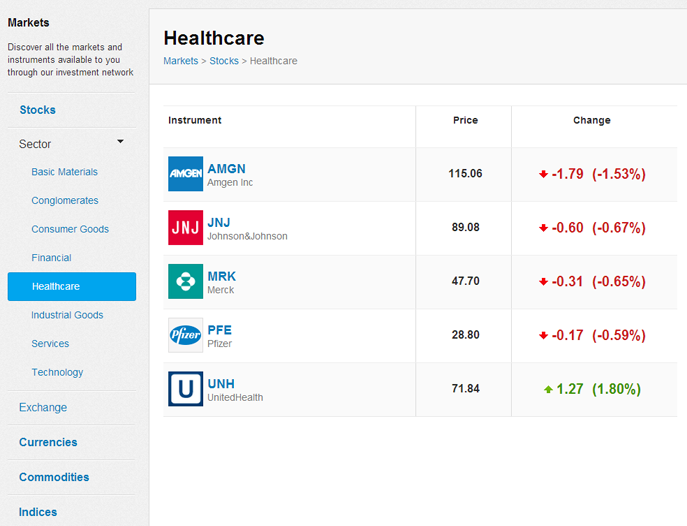Open the Stocks section

tap(38, 110)
